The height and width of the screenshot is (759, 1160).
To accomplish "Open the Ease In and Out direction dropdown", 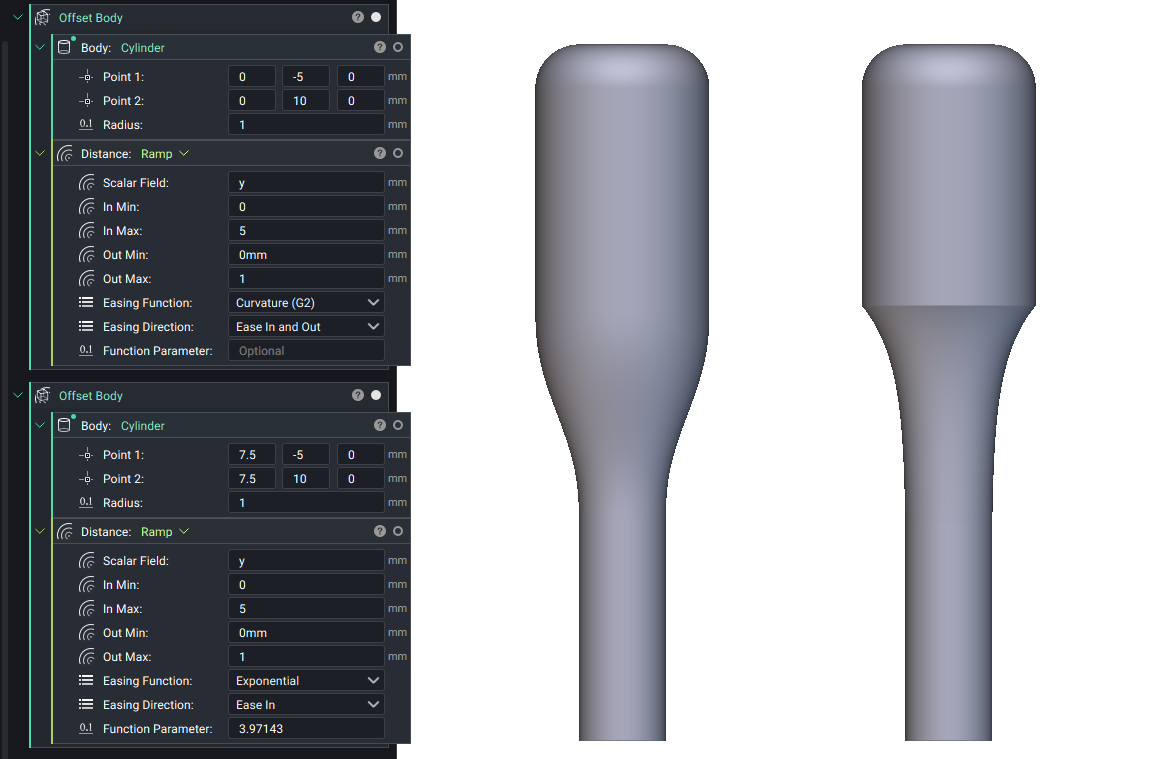I will [306, 327].
